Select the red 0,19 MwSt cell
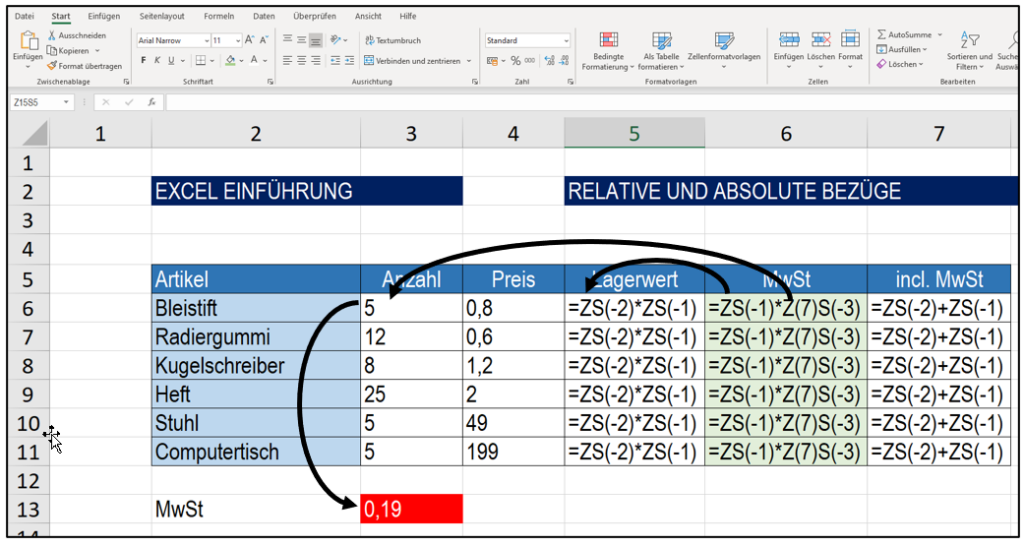The width and height of the screenshot is (1024, 546). coord(411,509)
